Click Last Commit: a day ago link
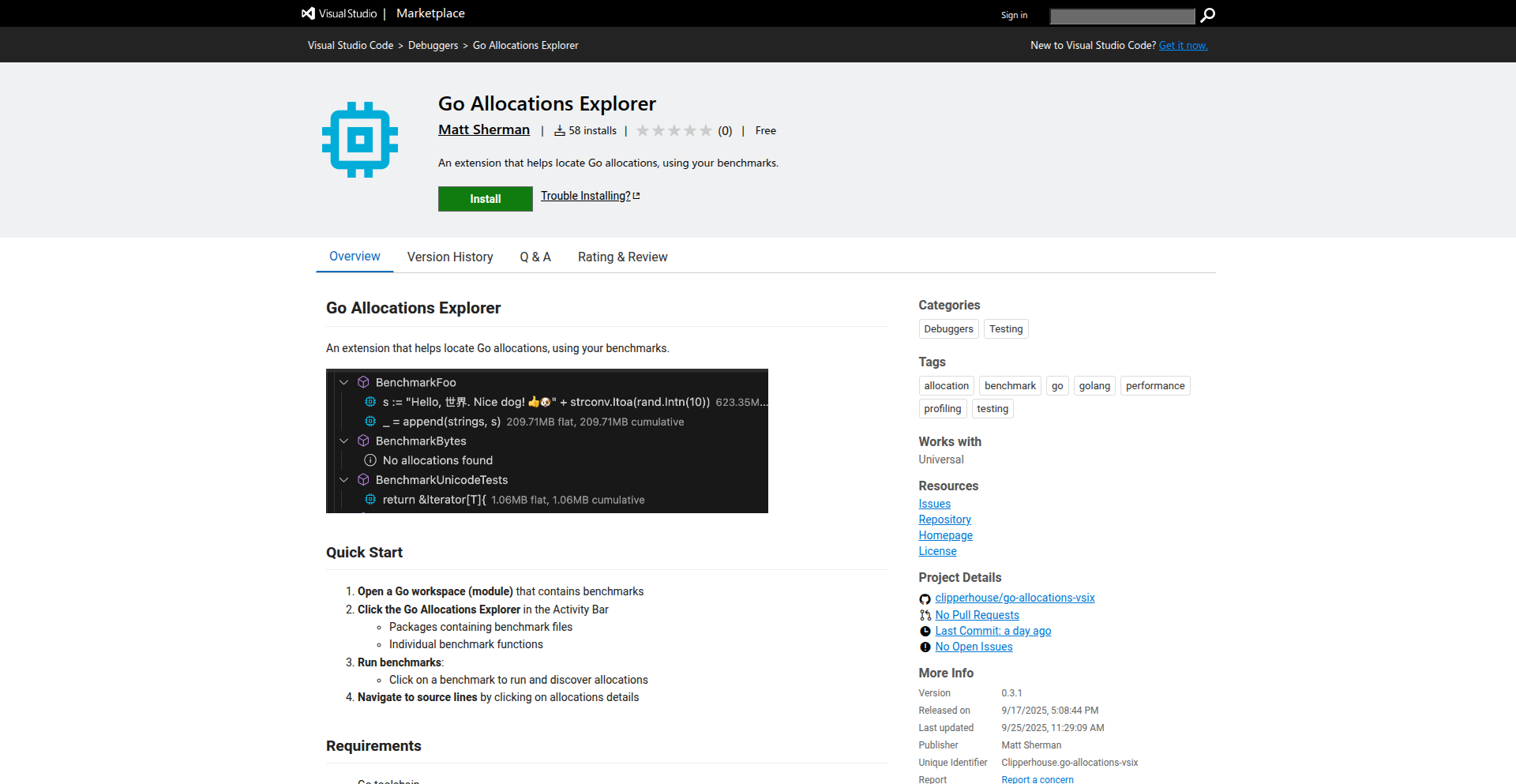The width and height of the screenshot is (1516, 784). 993,631
